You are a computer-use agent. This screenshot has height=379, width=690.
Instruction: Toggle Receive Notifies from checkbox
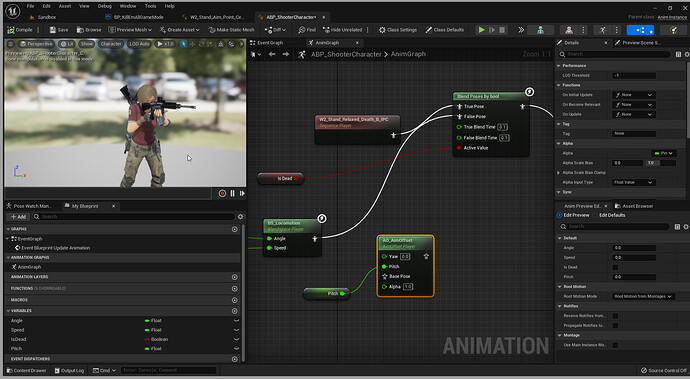[x=615, y=316]
